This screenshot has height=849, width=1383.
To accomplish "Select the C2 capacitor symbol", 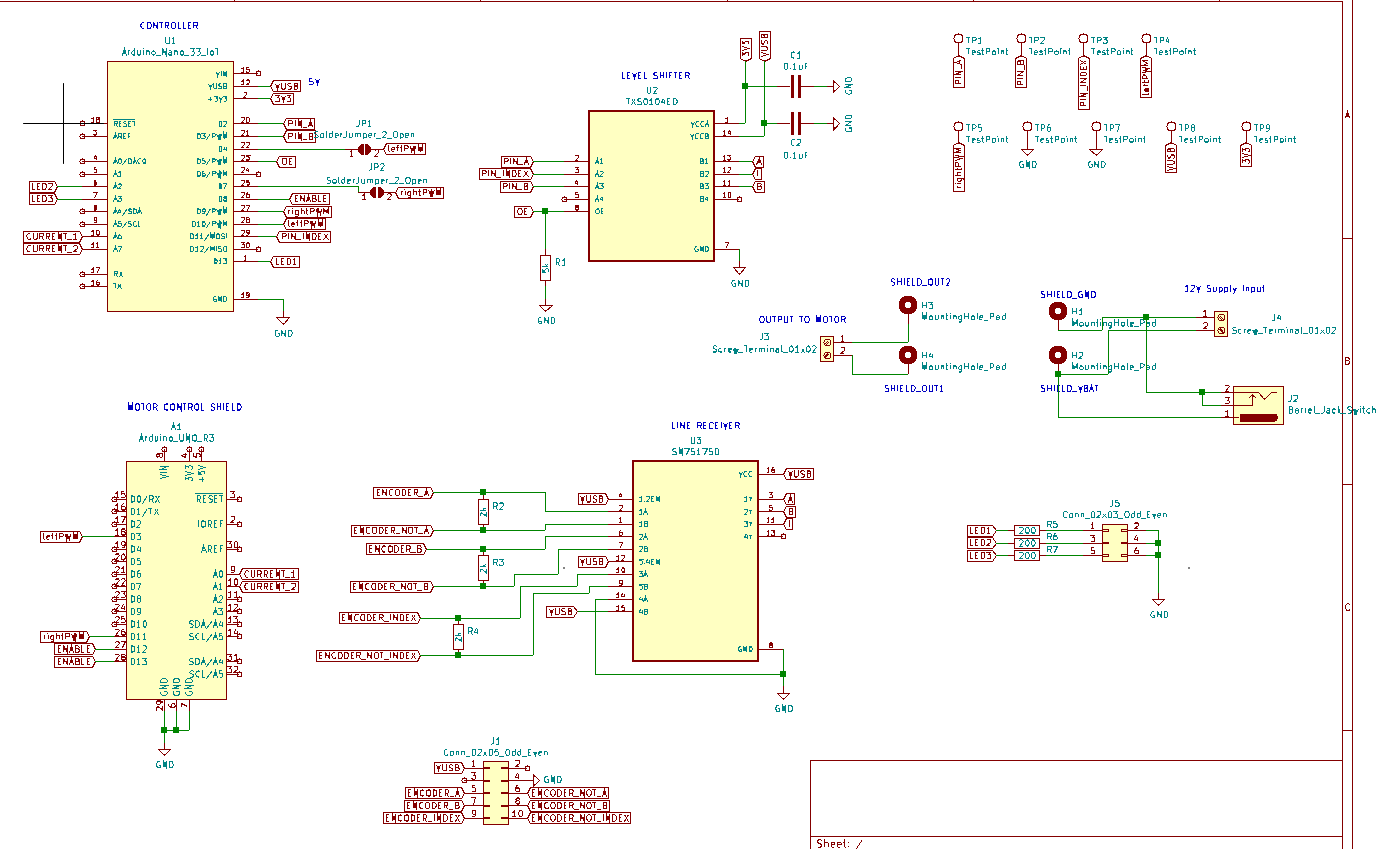I will point(797,124).
